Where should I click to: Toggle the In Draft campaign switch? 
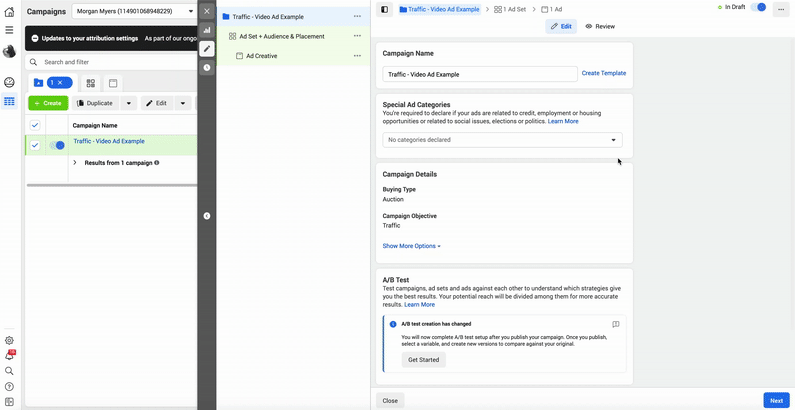(759, 8)
